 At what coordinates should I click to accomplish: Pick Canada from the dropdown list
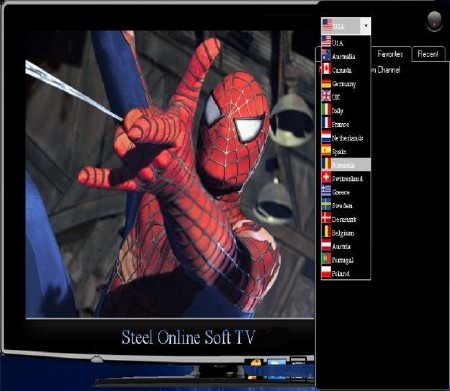(x=346, y=70)
